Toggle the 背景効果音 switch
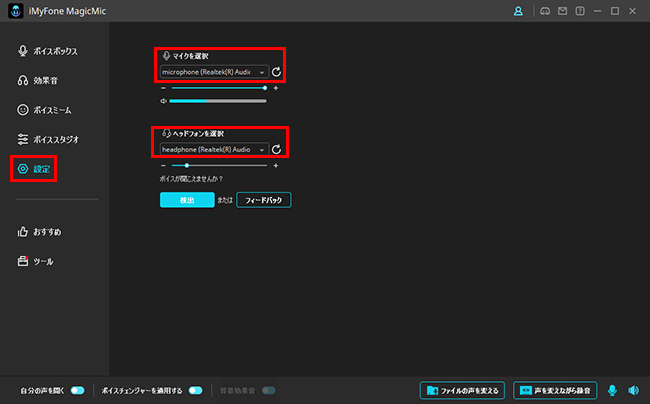This screenshot has height=404, width=650. [269, 390]
